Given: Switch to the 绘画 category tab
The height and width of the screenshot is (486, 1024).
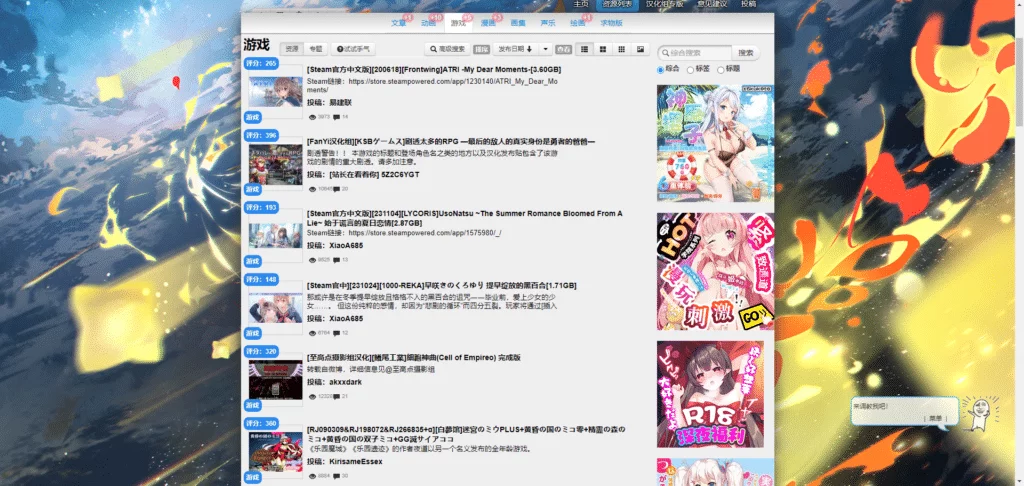Looking at the screenshot, I should tap(577, 23).
